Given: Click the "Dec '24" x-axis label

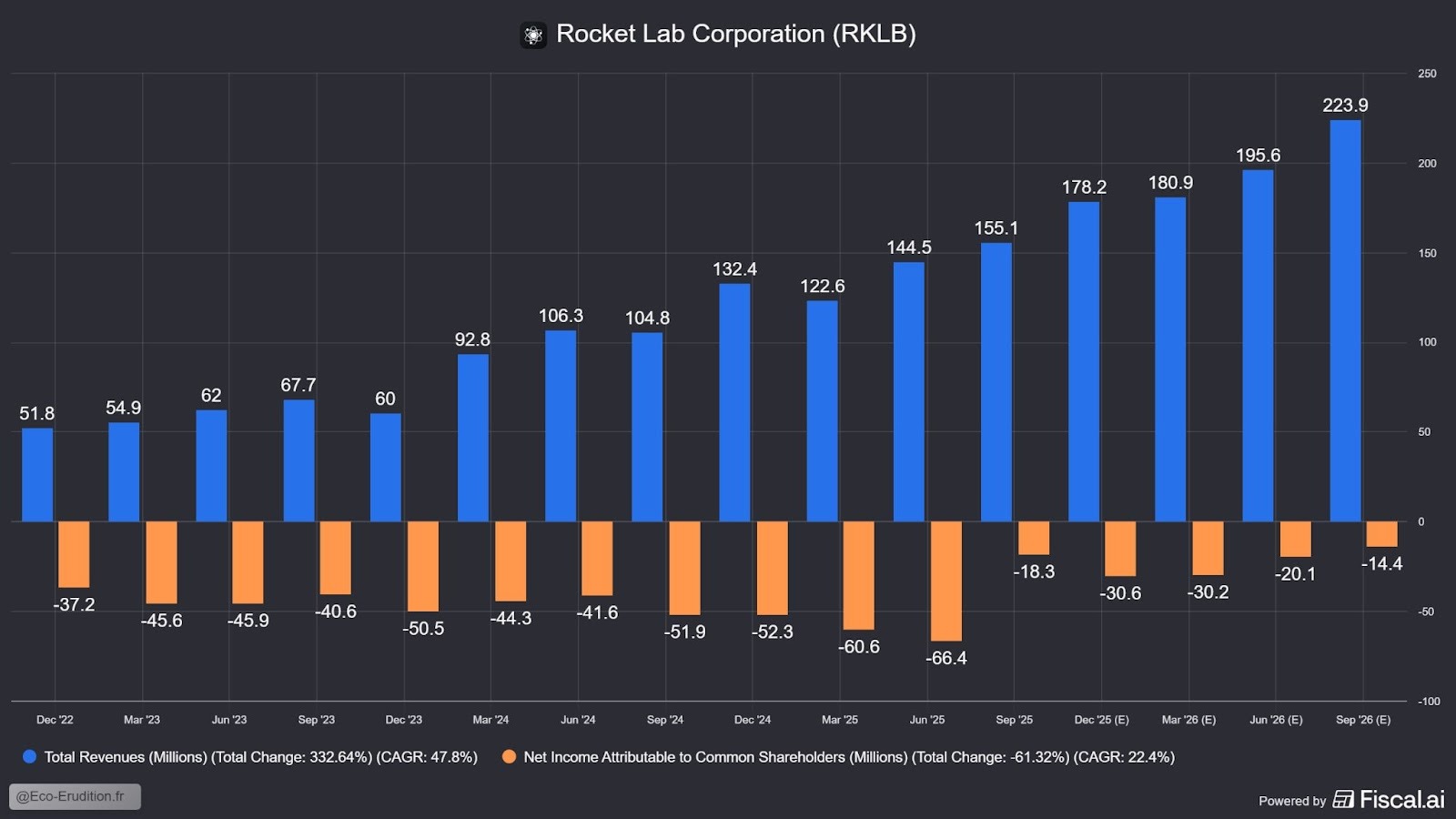Looking at the screenshot, I should coord(753,720).
